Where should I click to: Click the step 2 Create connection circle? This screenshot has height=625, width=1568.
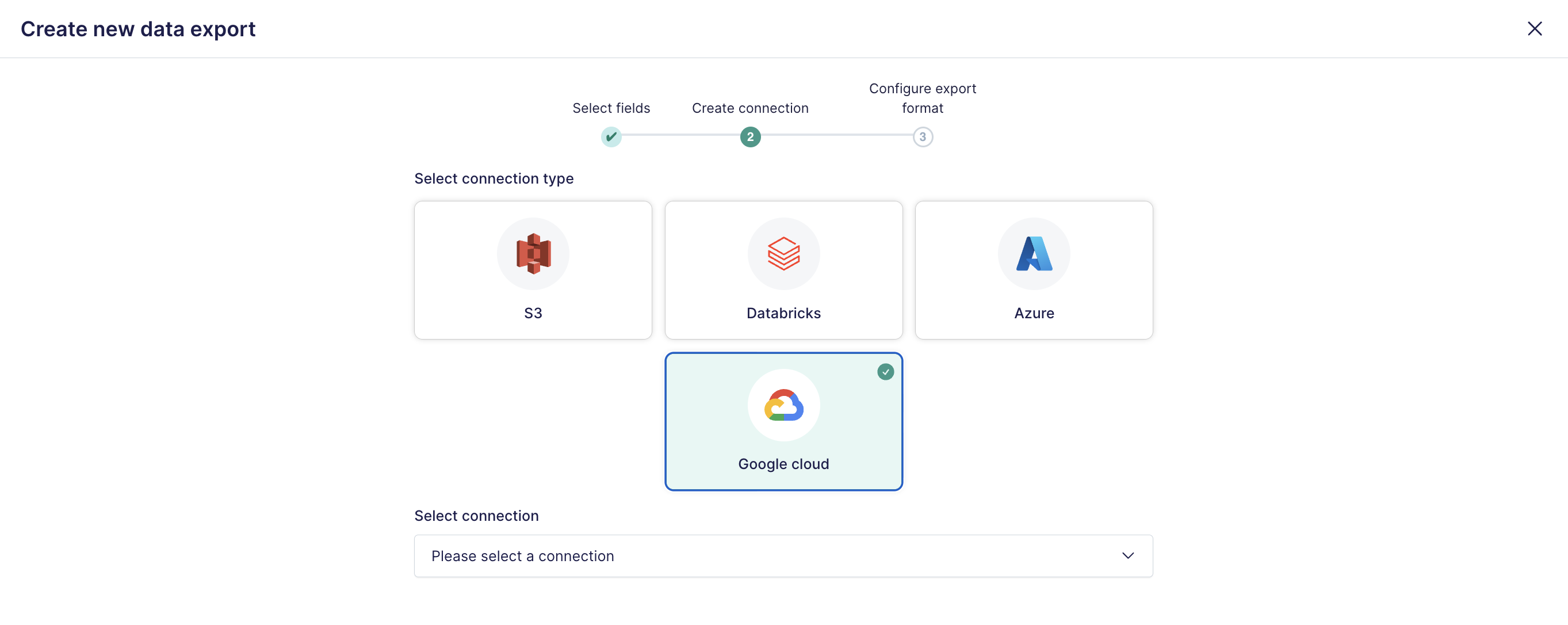tap(750, 136)
